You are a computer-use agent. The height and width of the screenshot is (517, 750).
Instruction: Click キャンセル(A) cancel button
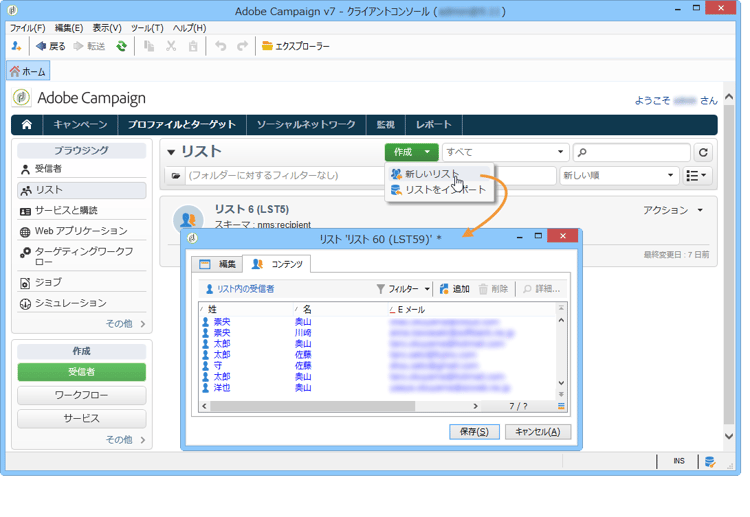[538, 432]
